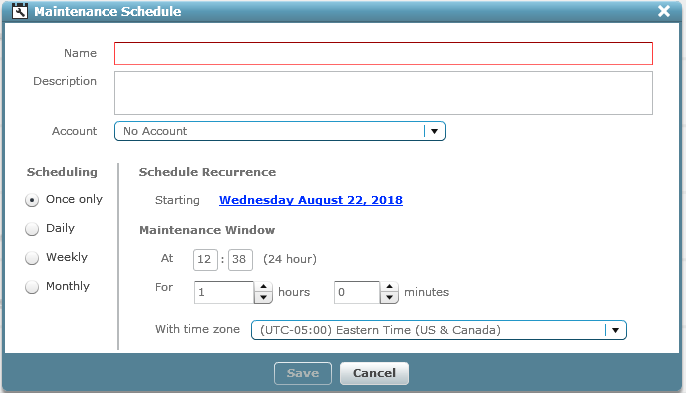
Task: Click the Save button
Action: coord(303,373)
